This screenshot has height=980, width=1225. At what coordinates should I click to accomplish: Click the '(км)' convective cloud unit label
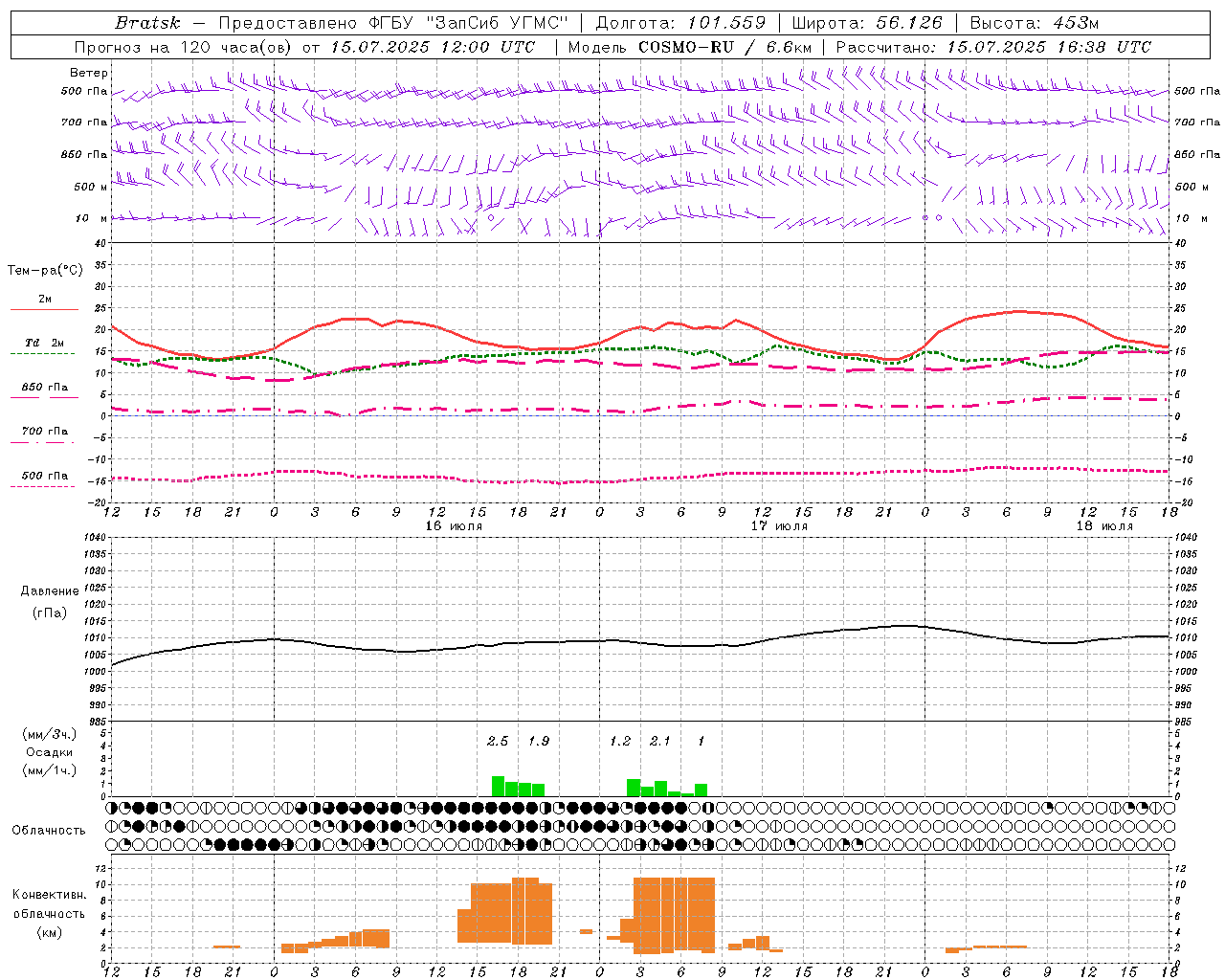pyautogui.click(x=49, y=932)
